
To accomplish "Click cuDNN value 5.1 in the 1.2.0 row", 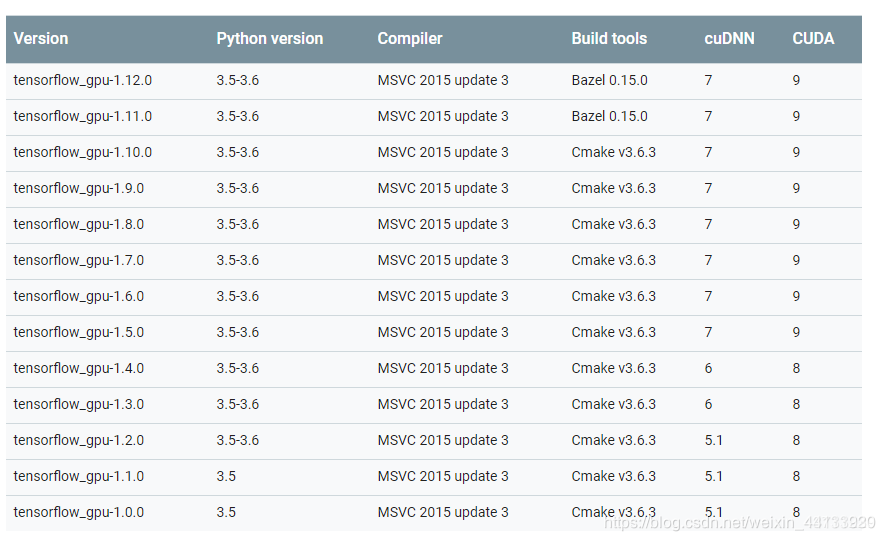I will (x=713, y=440).
